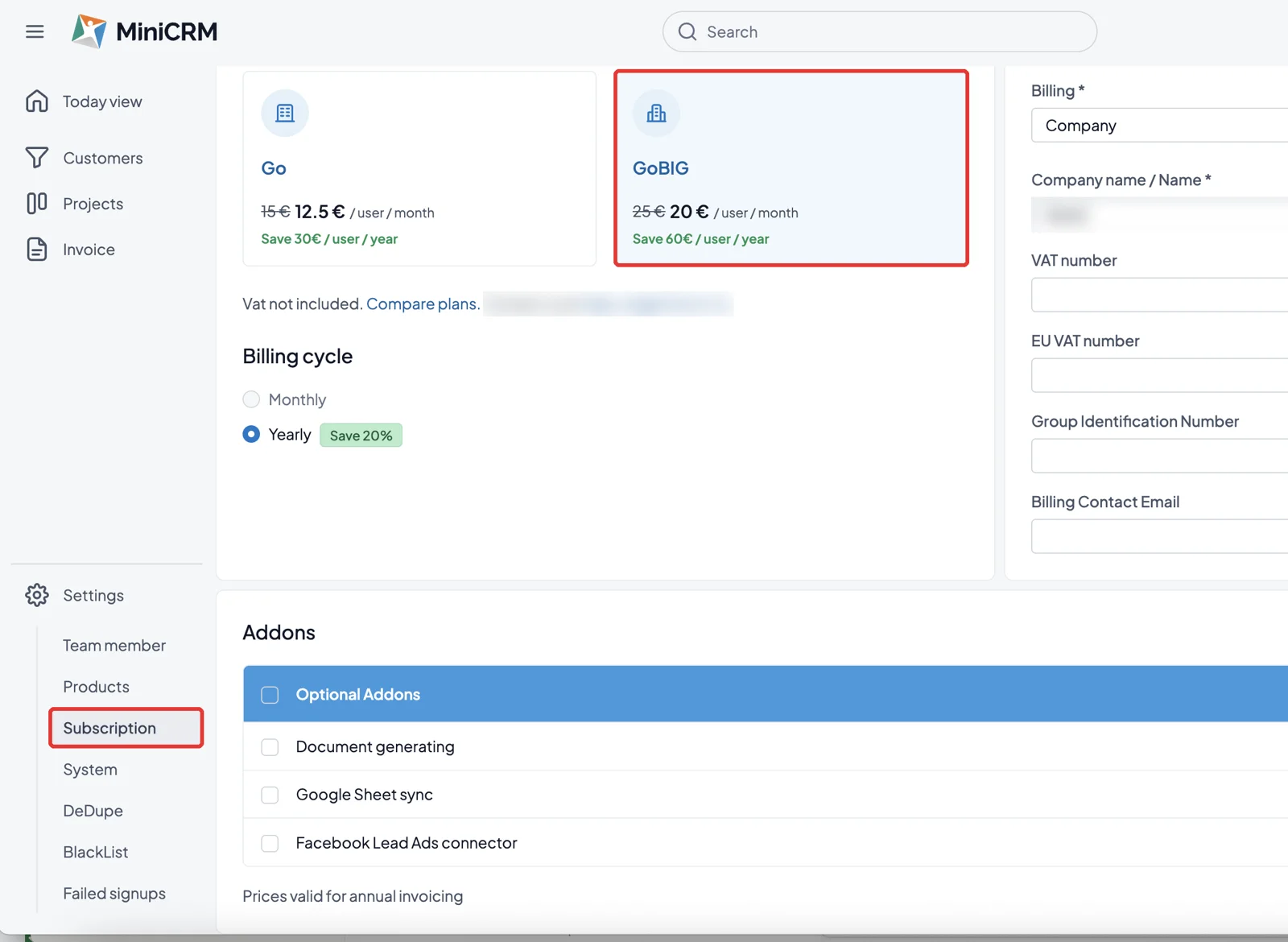1288x942 pixels.
Task: Enable Facebook Lead Ads connector addon
Action: tap(270, 843)
